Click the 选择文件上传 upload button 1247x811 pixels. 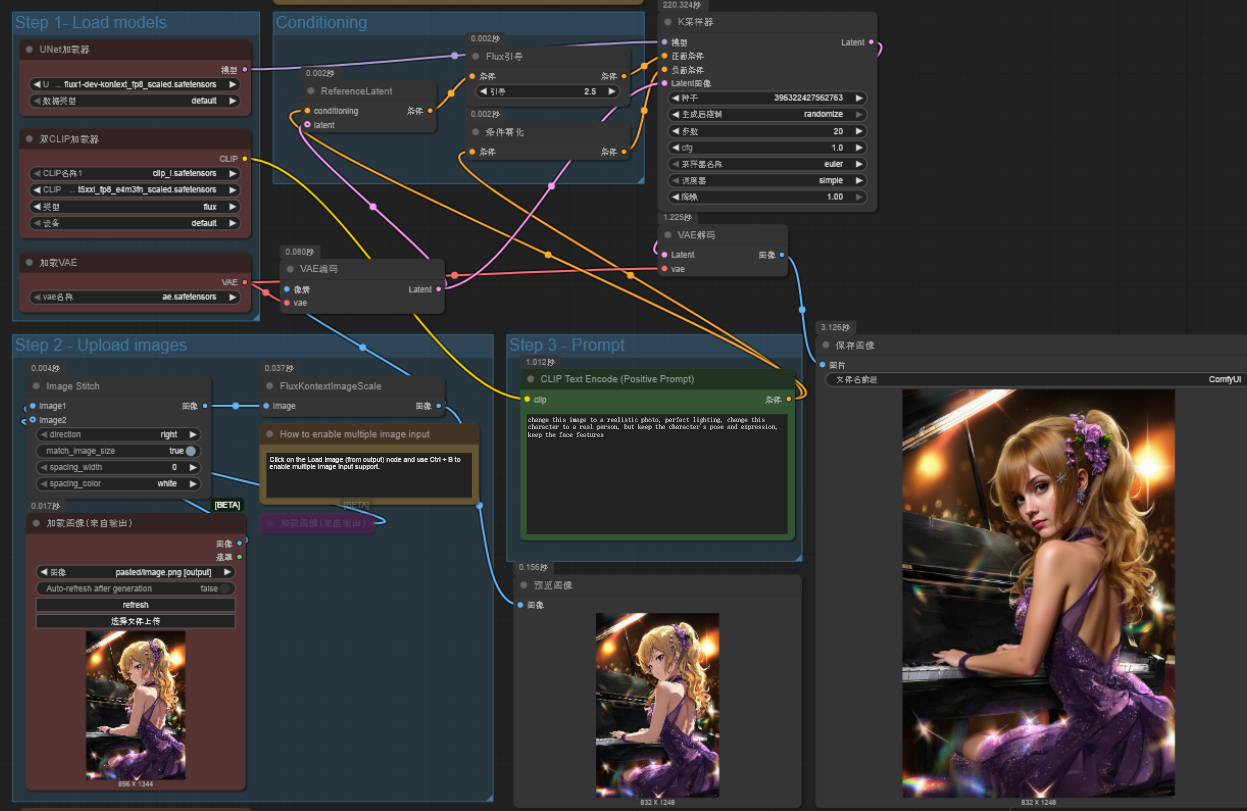point(135,621)
